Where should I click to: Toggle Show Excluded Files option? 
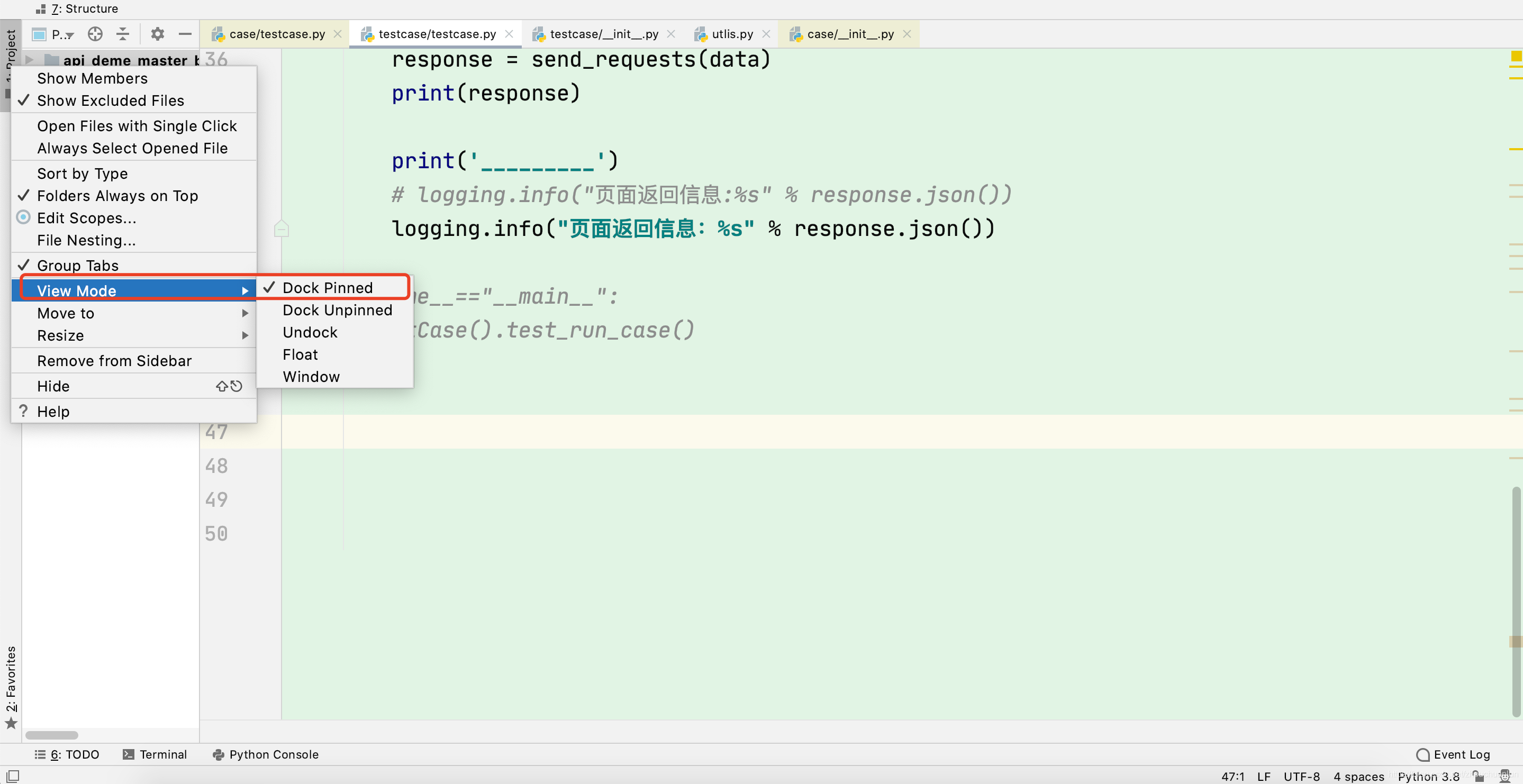[x=110, y=100]
